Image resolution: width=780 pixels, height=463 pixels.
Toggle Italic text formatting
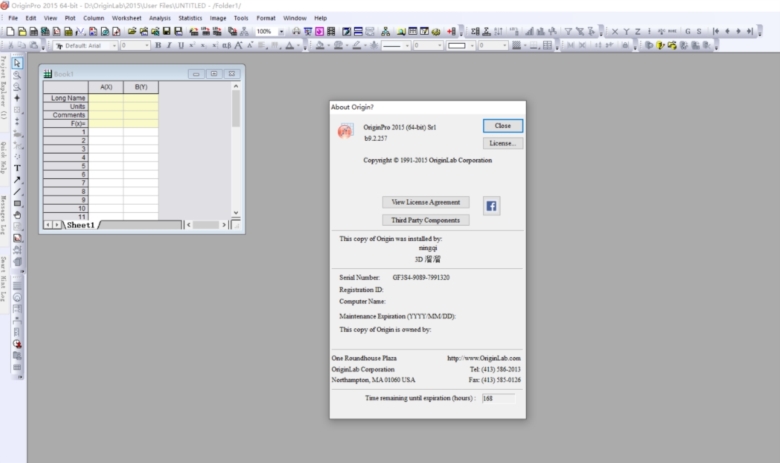170,45
